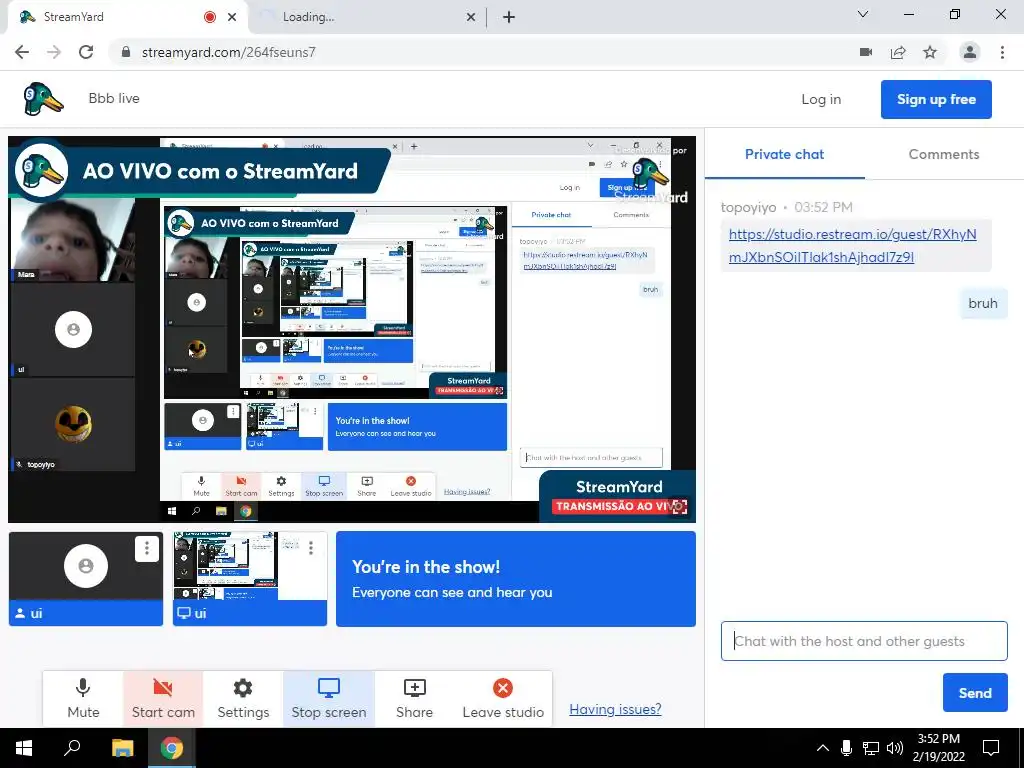Leave studio via red X button
1024x768 pixels.
coord(503,698)
